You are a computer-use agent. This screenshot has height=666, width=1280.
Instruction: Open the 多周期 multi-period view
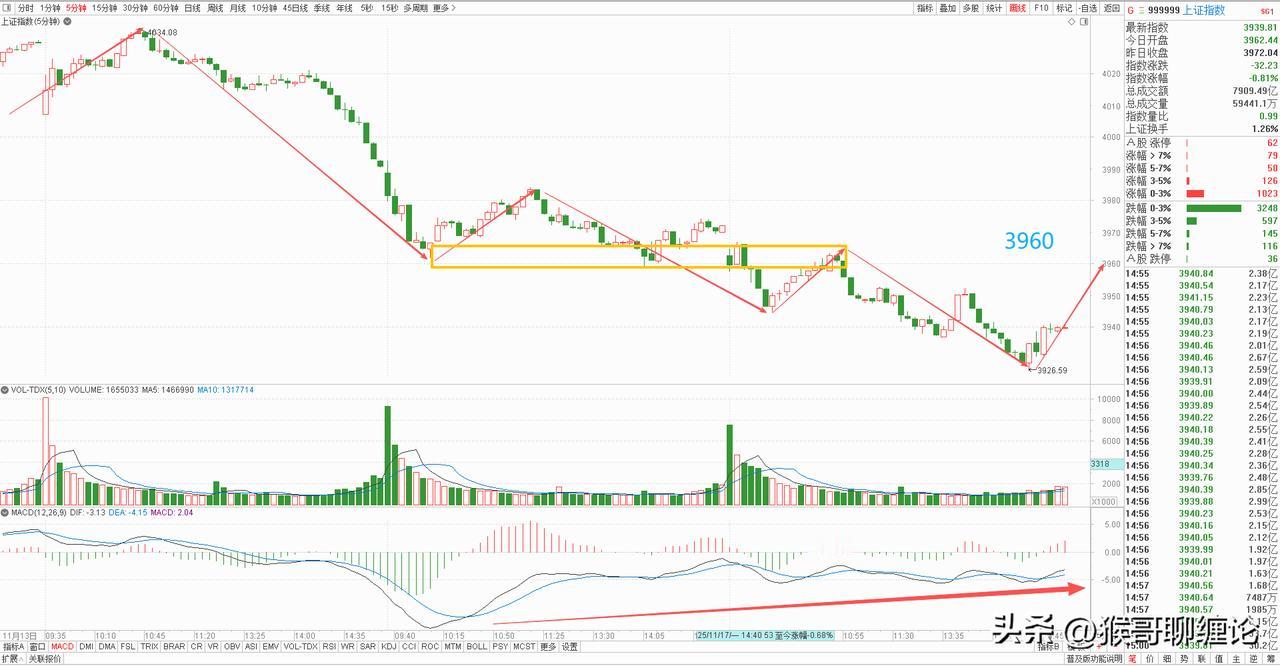click(x=416, y=8)
